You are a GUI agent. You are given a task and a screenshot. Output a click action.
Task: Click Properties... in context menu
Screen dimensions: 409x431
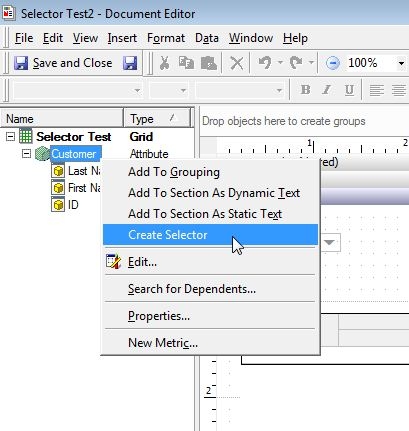(159, 316)
